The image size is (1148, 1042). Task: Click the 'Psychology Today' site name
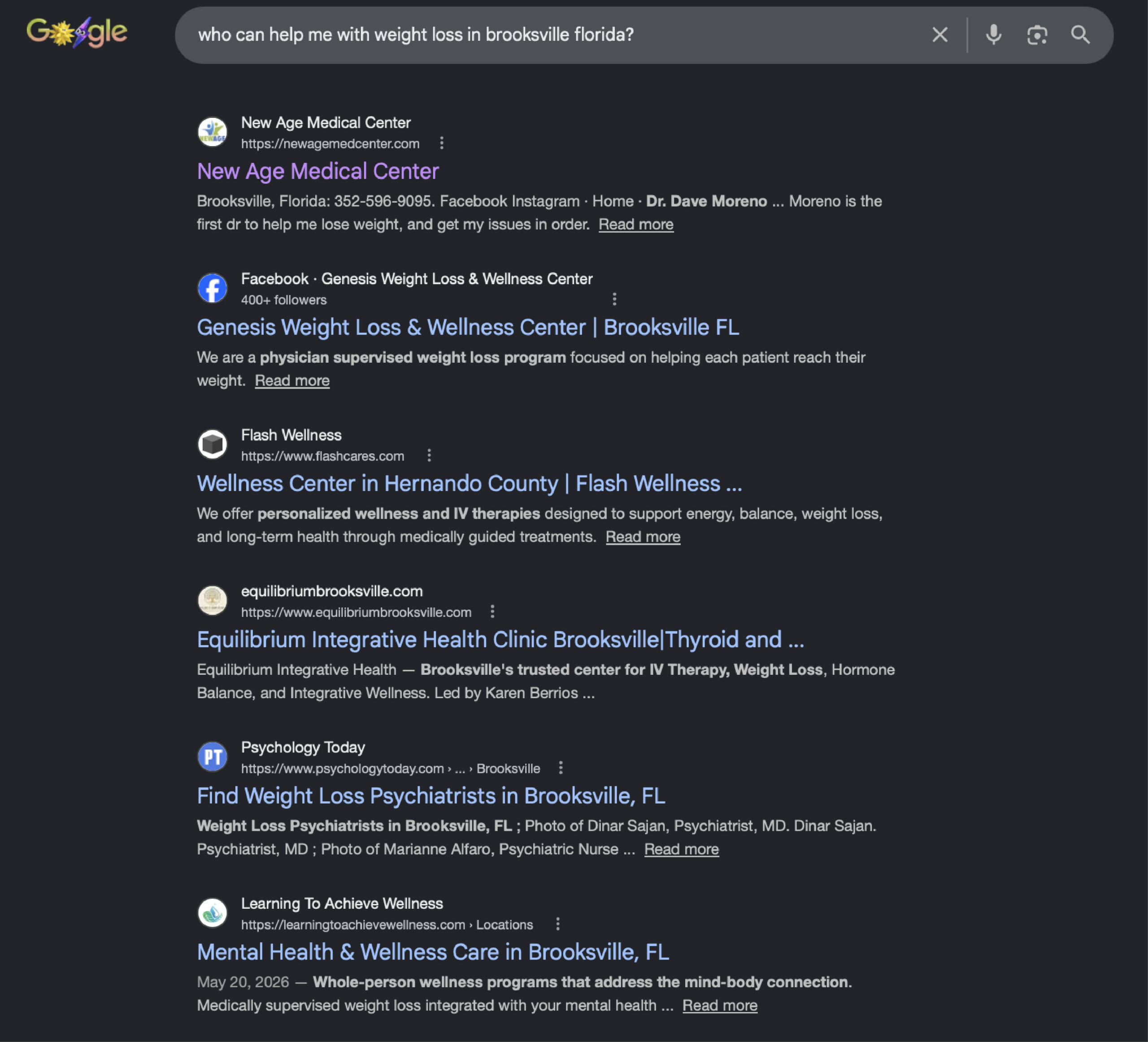[303, 747]
